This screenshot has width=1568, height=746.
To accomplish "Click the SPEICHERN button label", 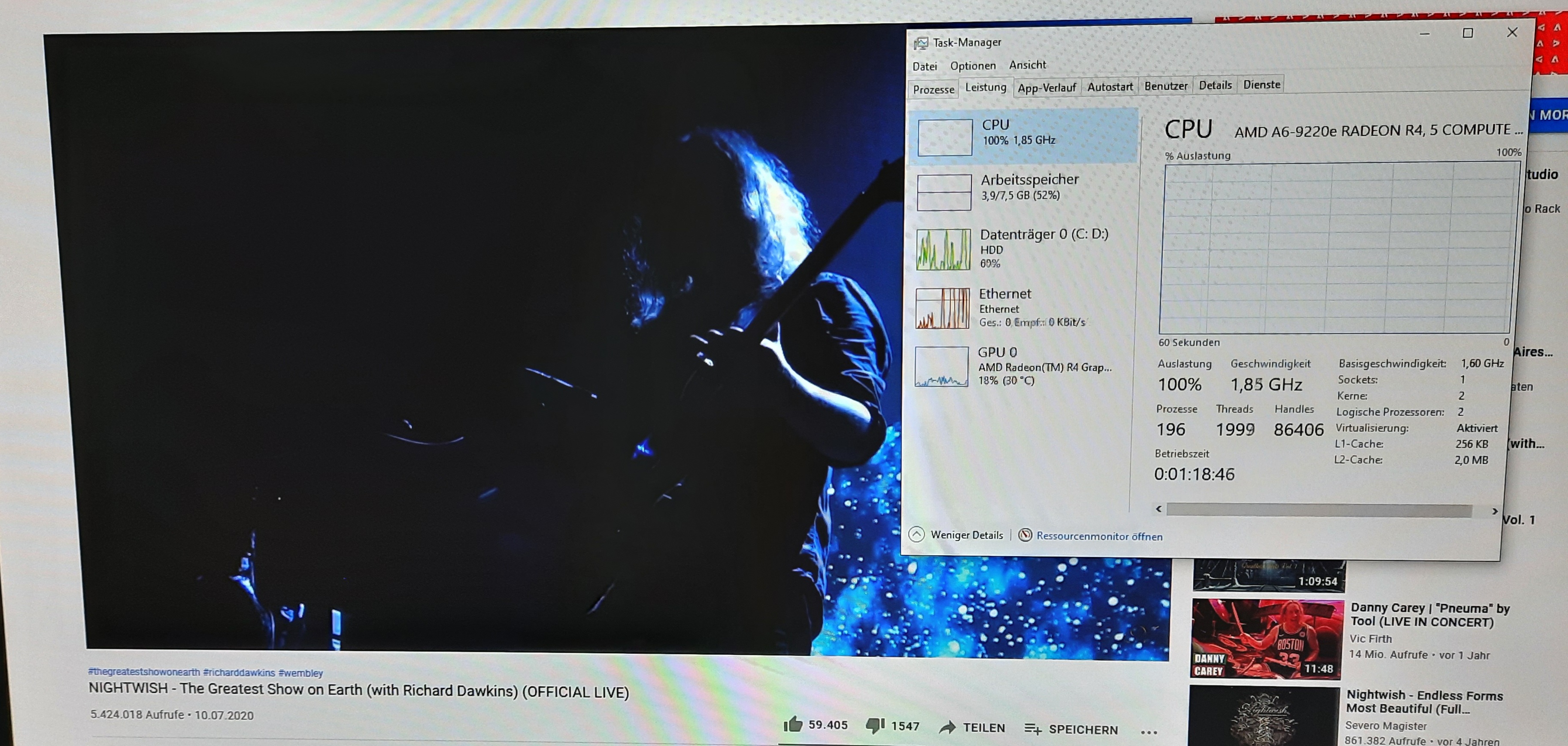I will tap(1083, 730).
